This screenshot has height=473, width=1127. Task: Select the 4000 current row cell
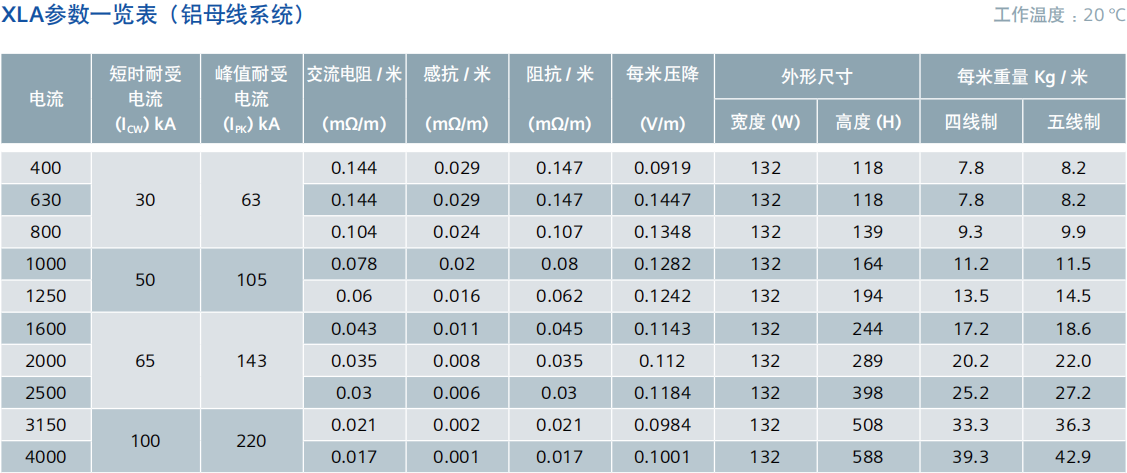(46, 457)
